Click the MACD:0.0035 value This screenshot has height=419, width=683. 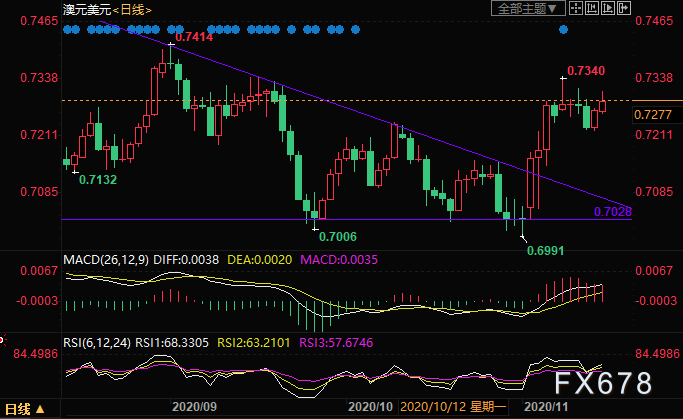(x=339, y=260)
